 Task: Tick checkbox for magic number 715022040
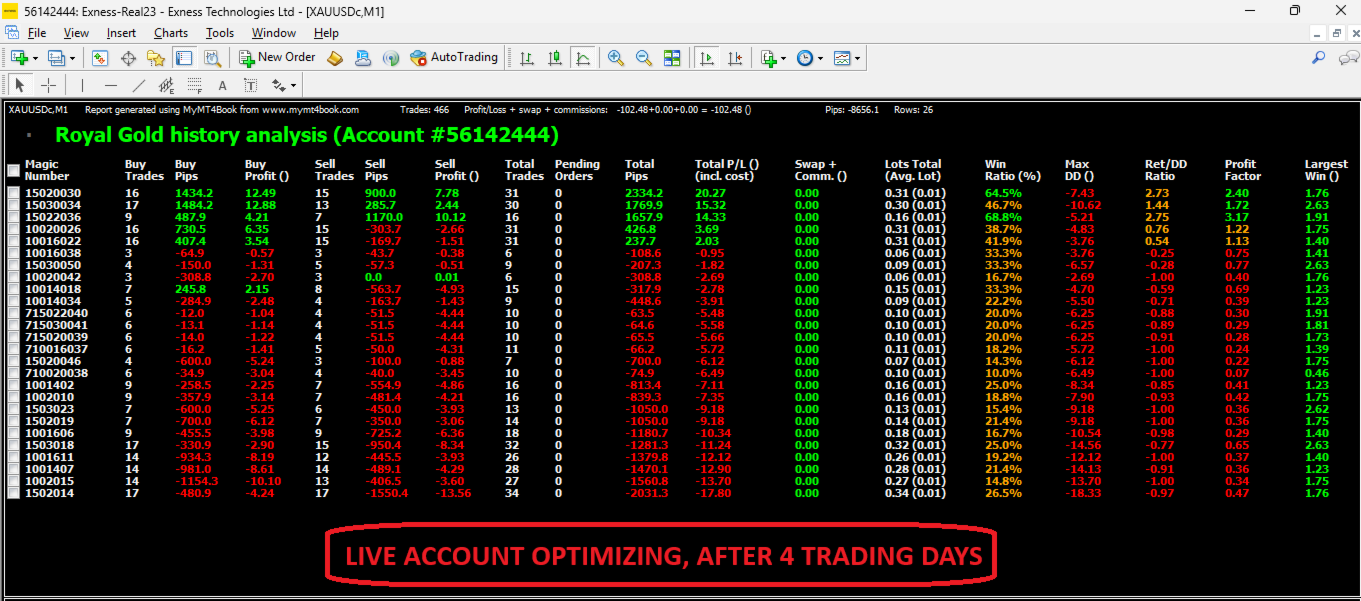pyautogui.click(x=13, y=313)
